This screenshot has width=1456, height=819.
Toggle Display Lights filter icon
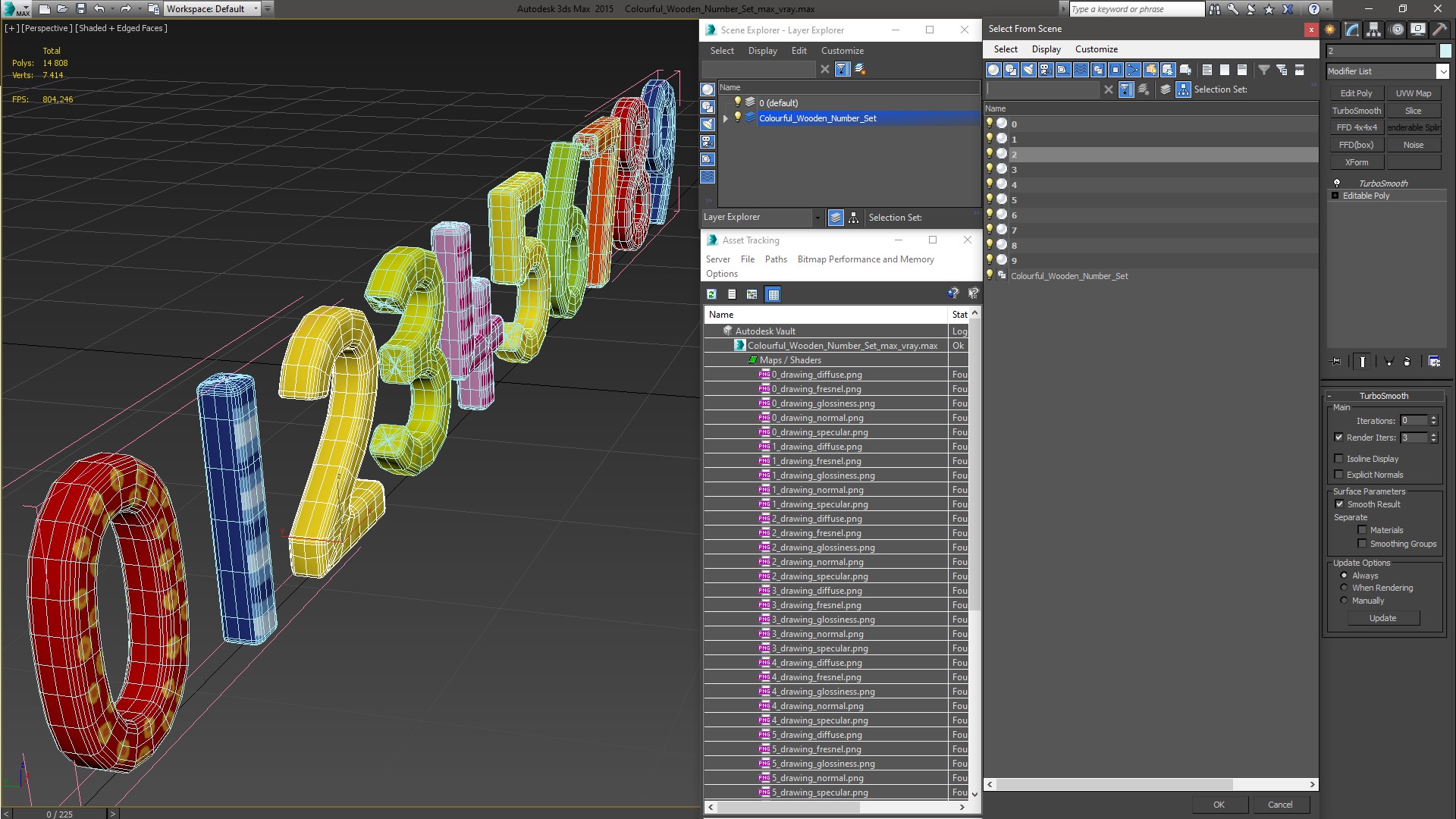tap(1028, 70)
